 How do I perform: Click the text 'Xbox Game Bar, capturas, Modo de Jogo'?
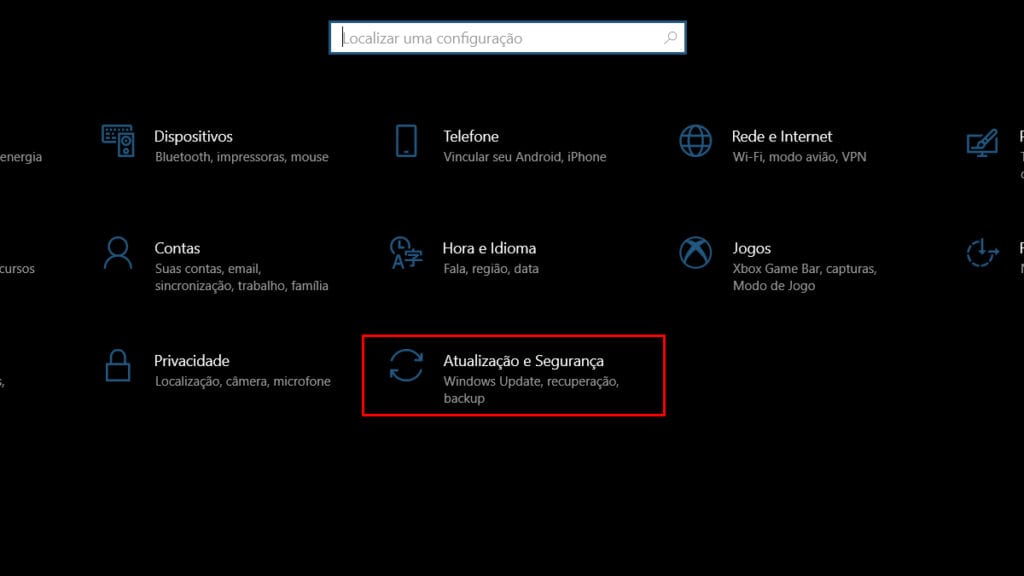805,277
